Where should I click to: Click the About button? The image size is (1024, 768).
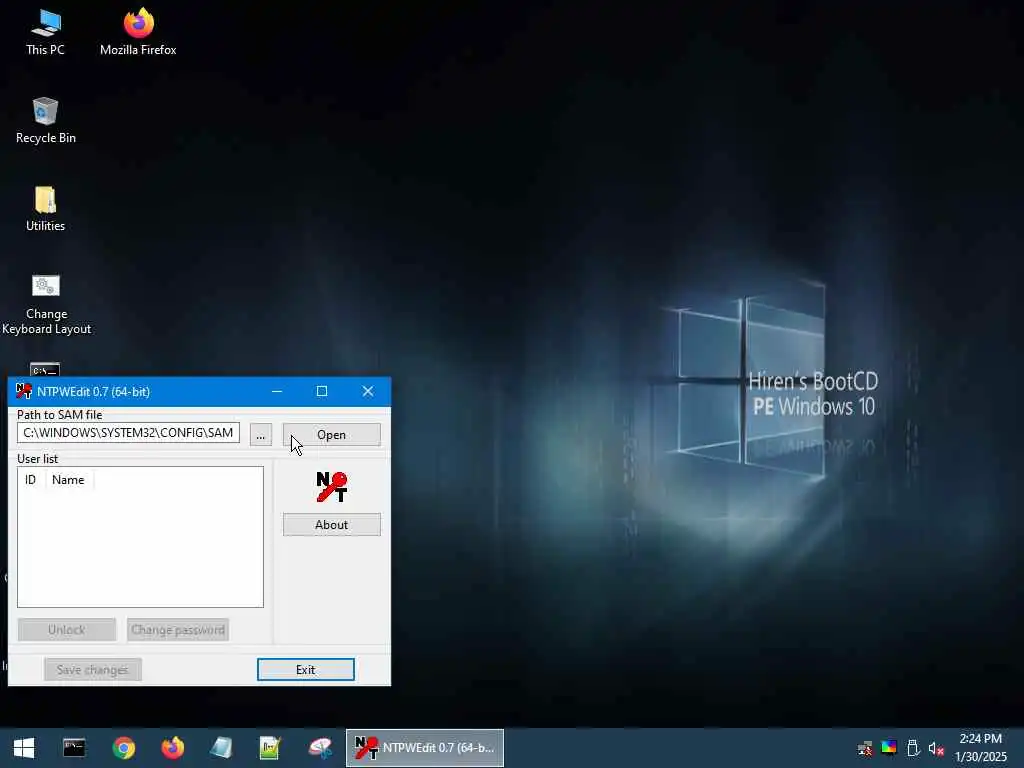(332, 525)
